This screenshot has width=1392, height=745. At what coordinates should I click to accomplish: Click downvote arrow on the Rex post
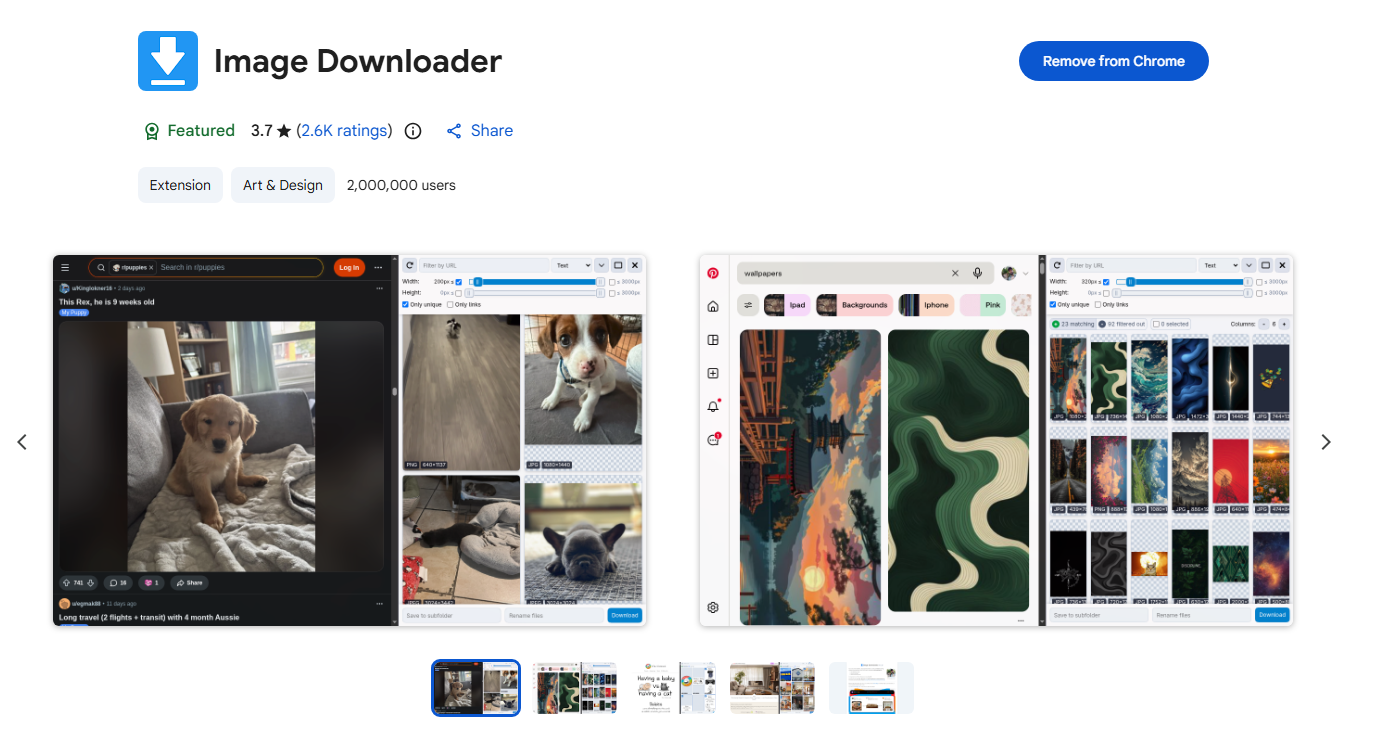coord(90,582)
